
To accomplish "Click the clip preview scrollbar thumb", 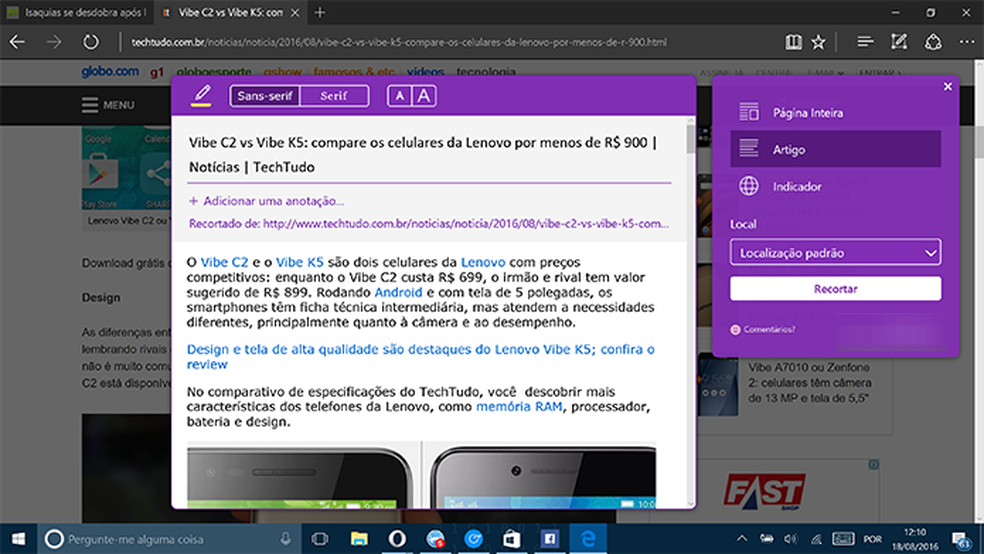I will [690, 139].
